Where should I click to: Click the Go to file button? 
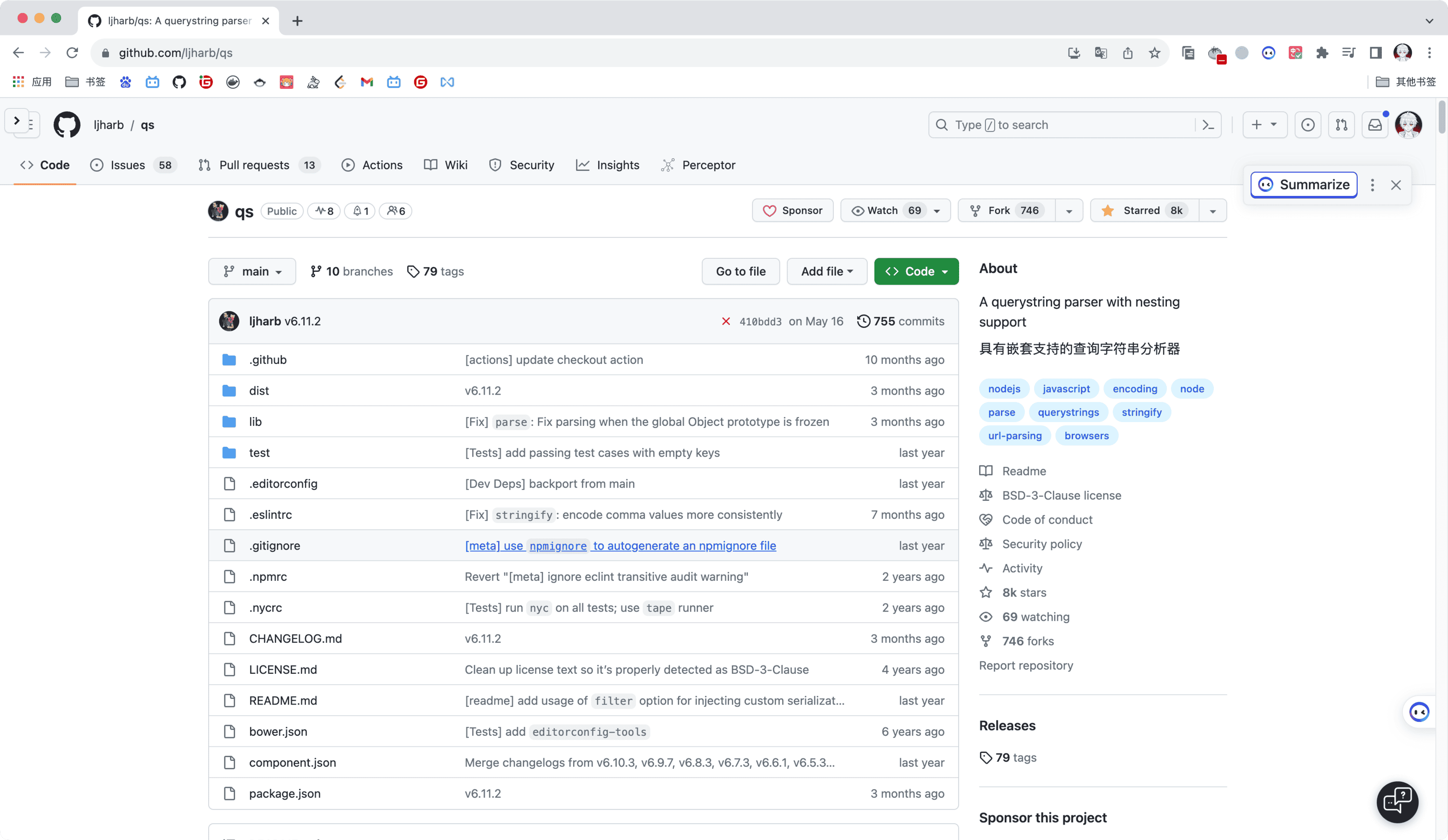[x=740, y=271]
